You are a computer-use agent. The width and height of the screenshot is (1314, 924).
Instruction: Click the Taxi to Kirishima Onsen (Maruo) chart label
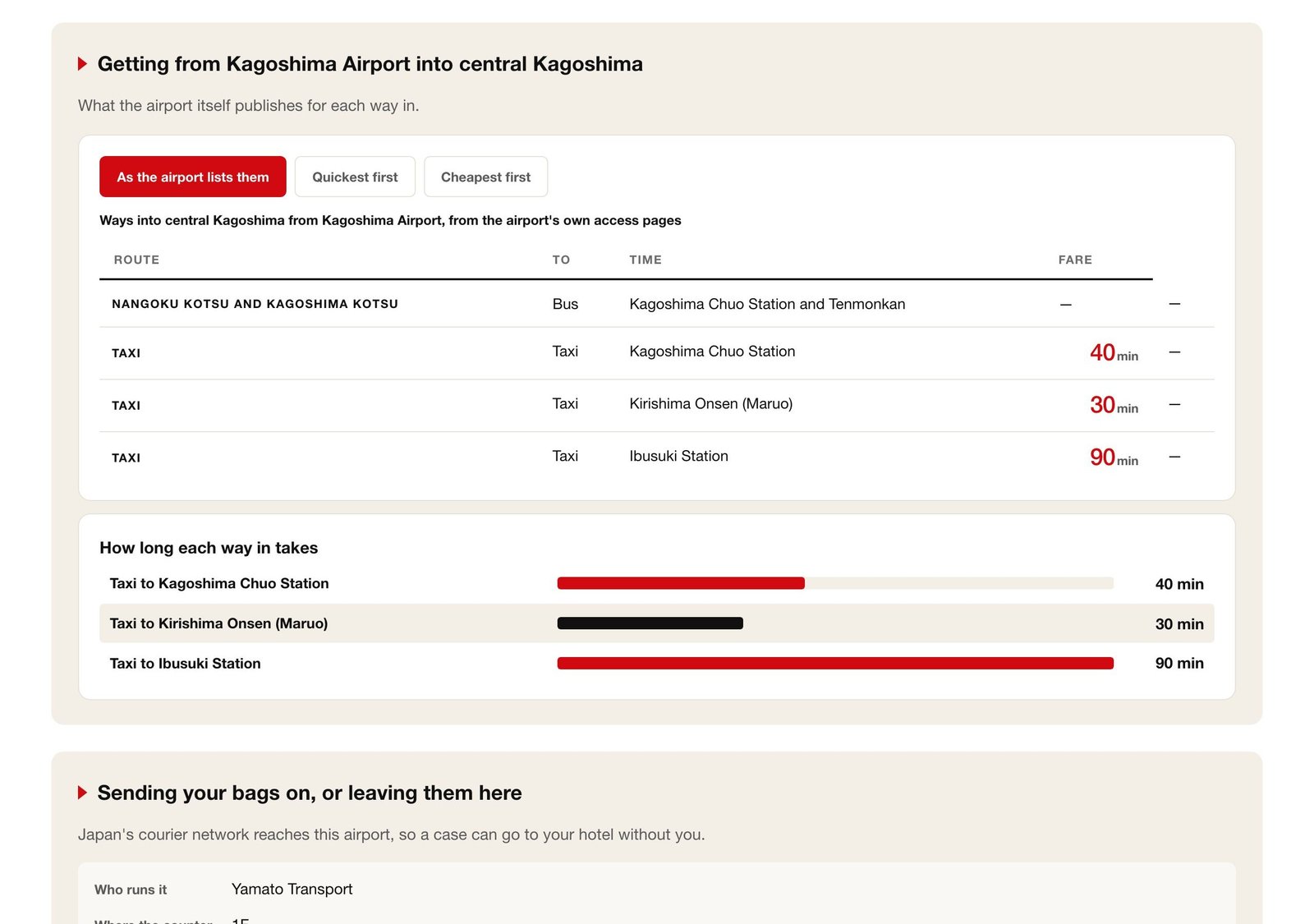coord(218,623)
